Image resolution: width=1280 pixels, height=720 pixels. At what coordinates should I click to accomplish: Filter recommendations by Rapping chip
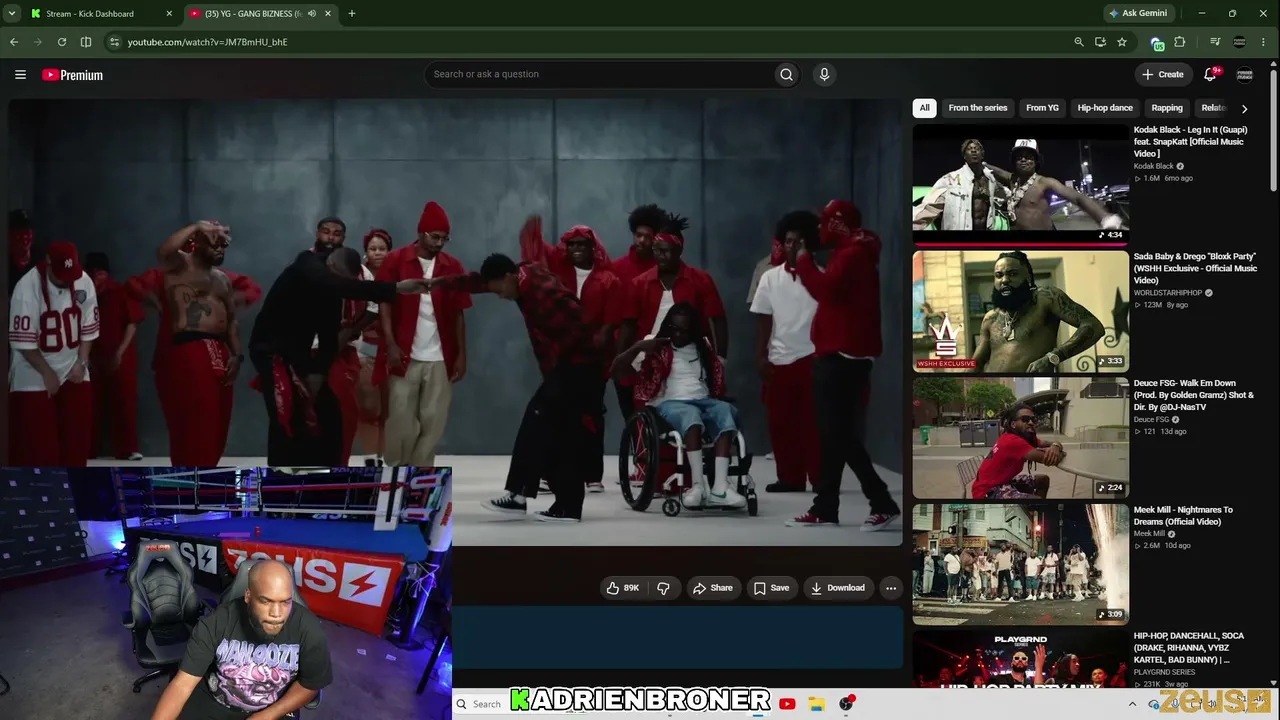pos(1167,108)
